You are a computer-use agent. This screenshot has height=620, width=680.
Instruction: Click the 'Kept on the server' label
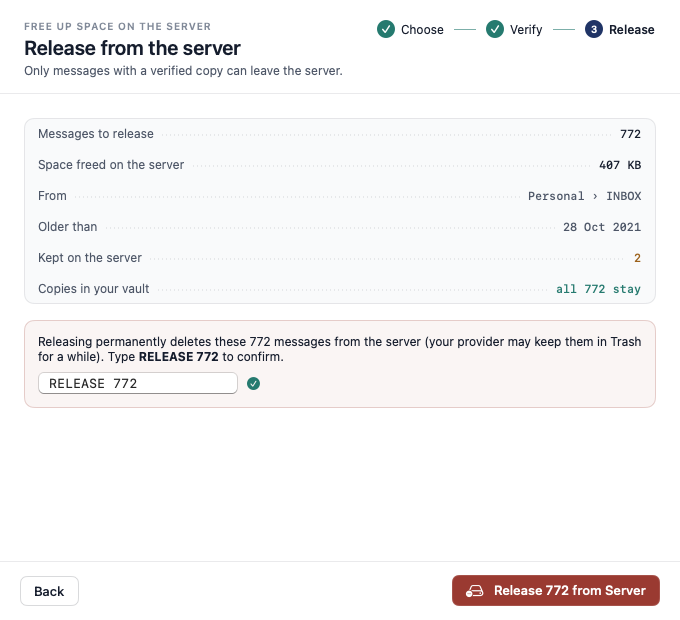tap(90, 258)
